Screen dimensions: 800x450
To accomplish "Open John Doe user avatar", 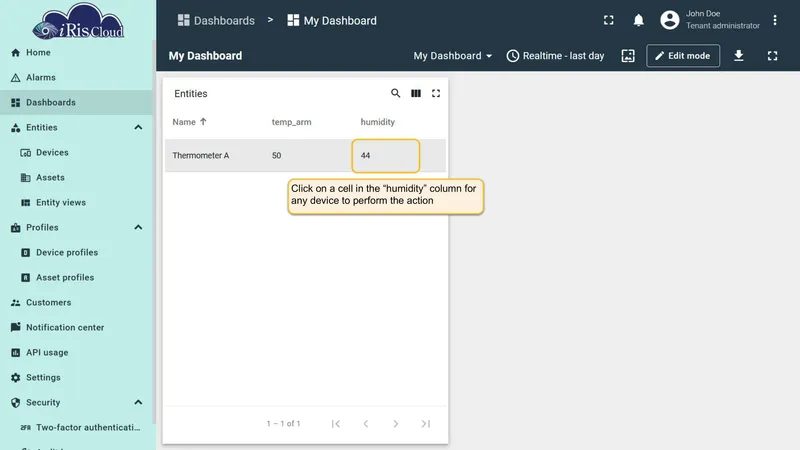I will pyautogui.click(x=670, y=20).
